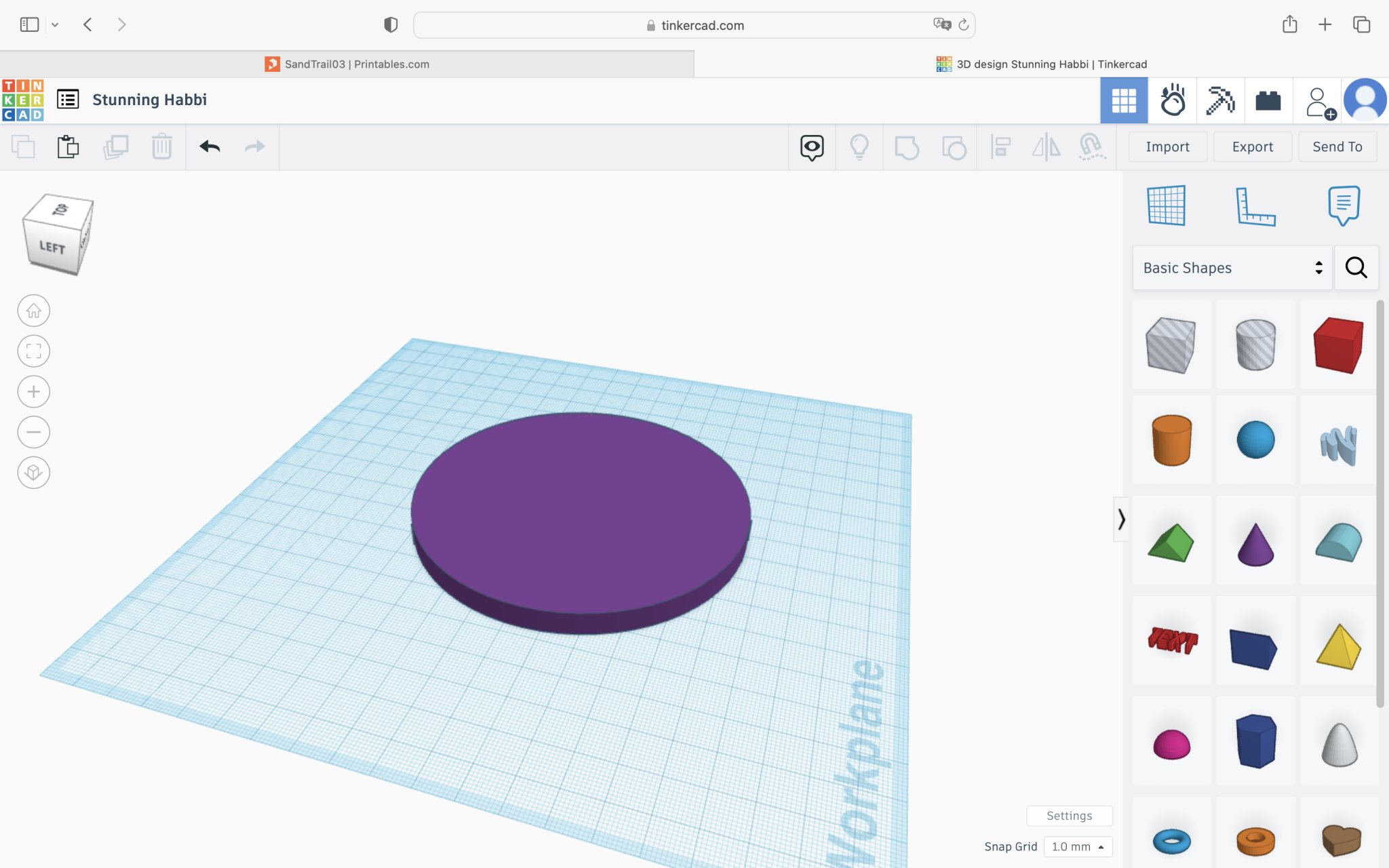Click the Fit all in view icon

pyautogui.click(x=33, y=351)
